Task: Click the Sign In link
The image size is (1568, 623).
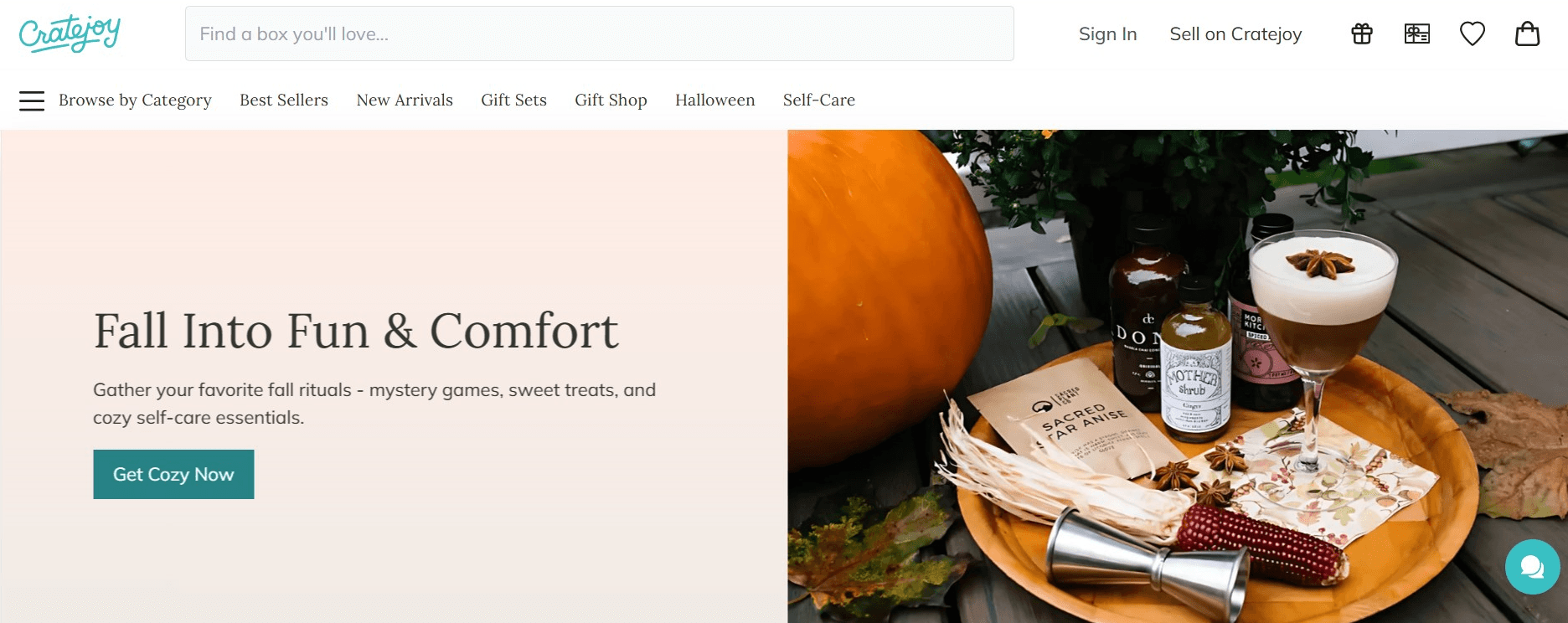Action: [1107, 34]
